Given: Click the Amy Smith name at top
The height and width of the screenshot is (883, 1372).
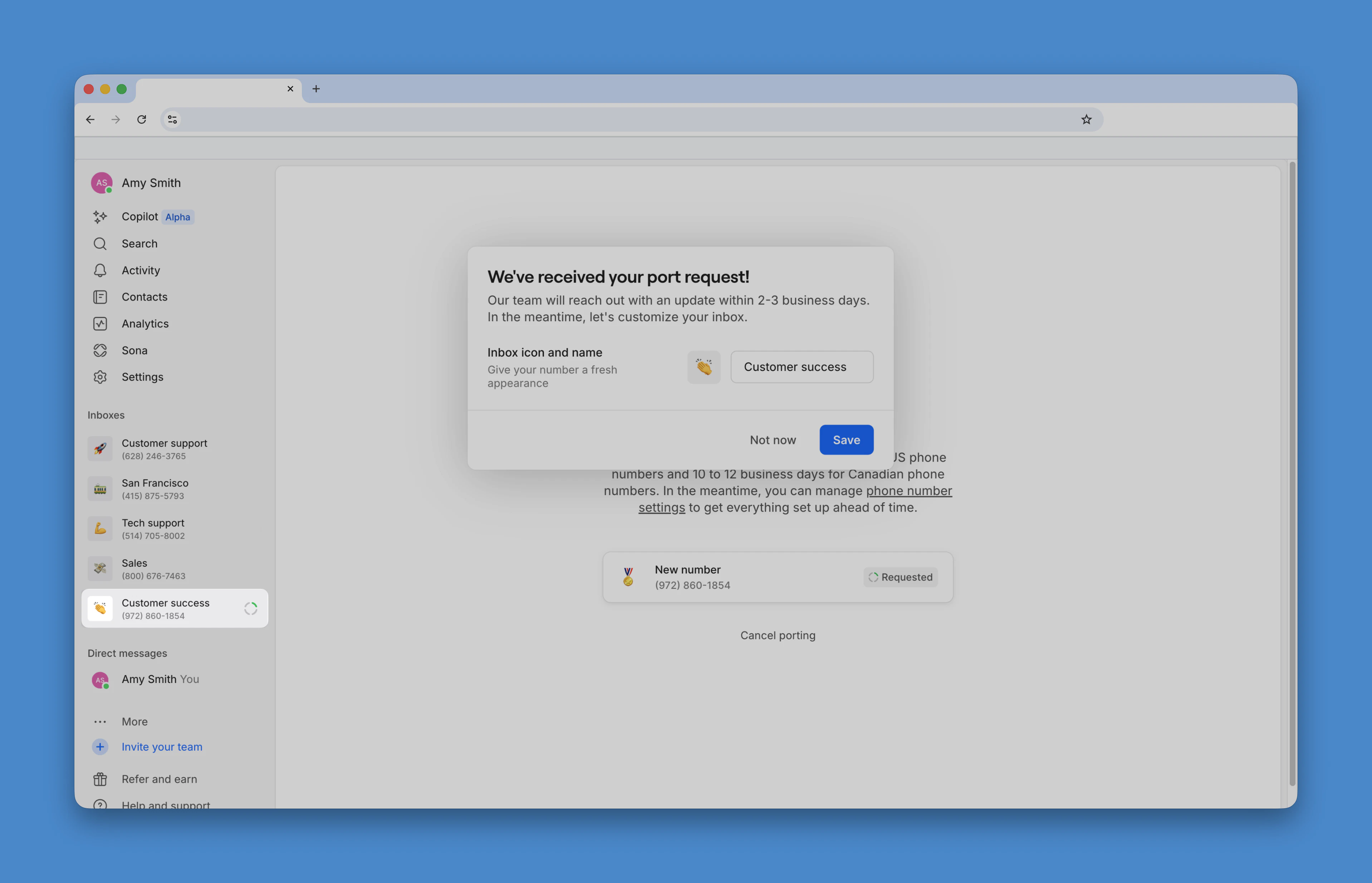Looking at the screenshot, I should pos(151,183).
